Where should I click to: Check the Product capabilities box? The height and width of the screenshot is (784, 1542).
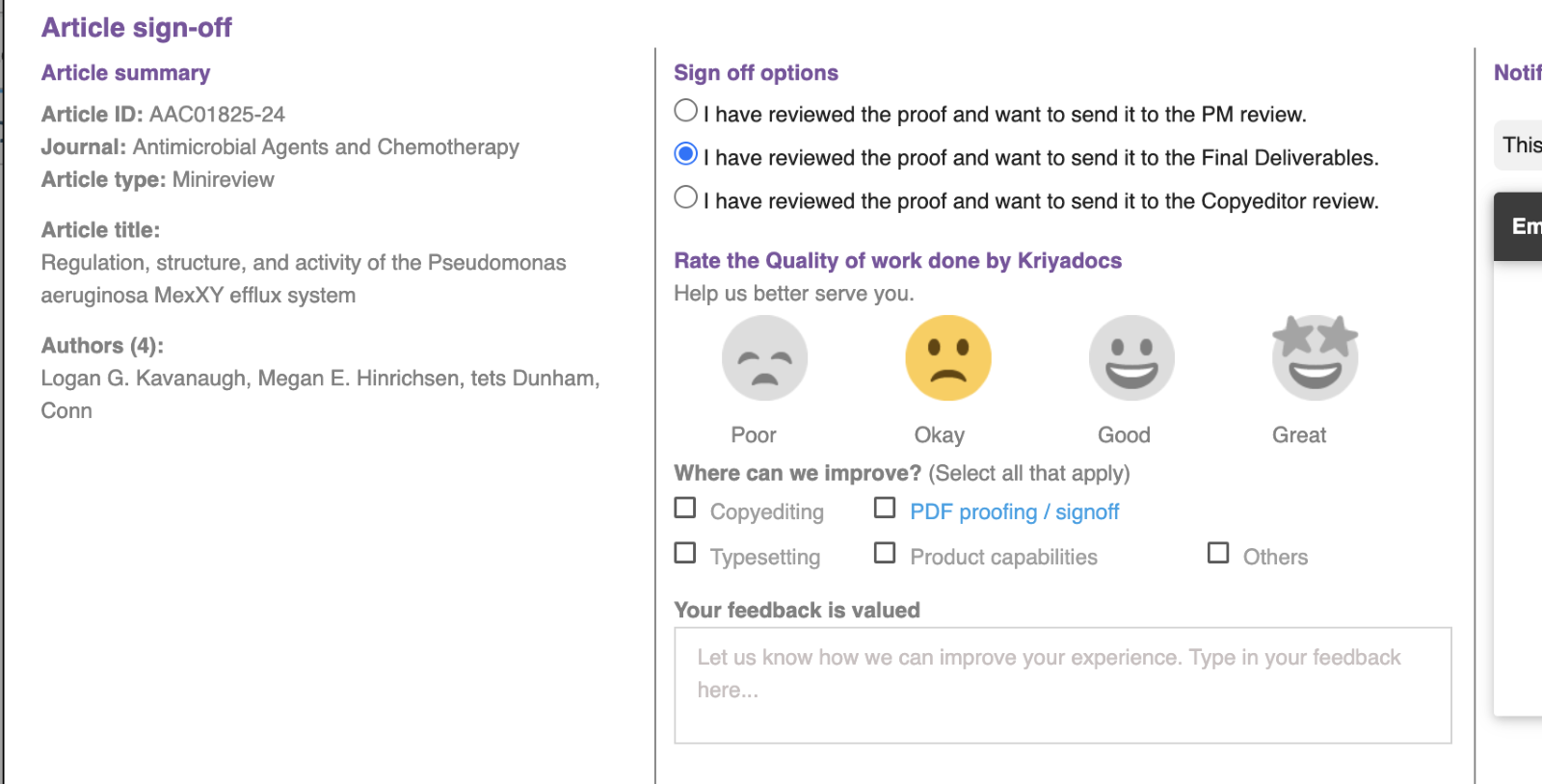coord(885,553)
